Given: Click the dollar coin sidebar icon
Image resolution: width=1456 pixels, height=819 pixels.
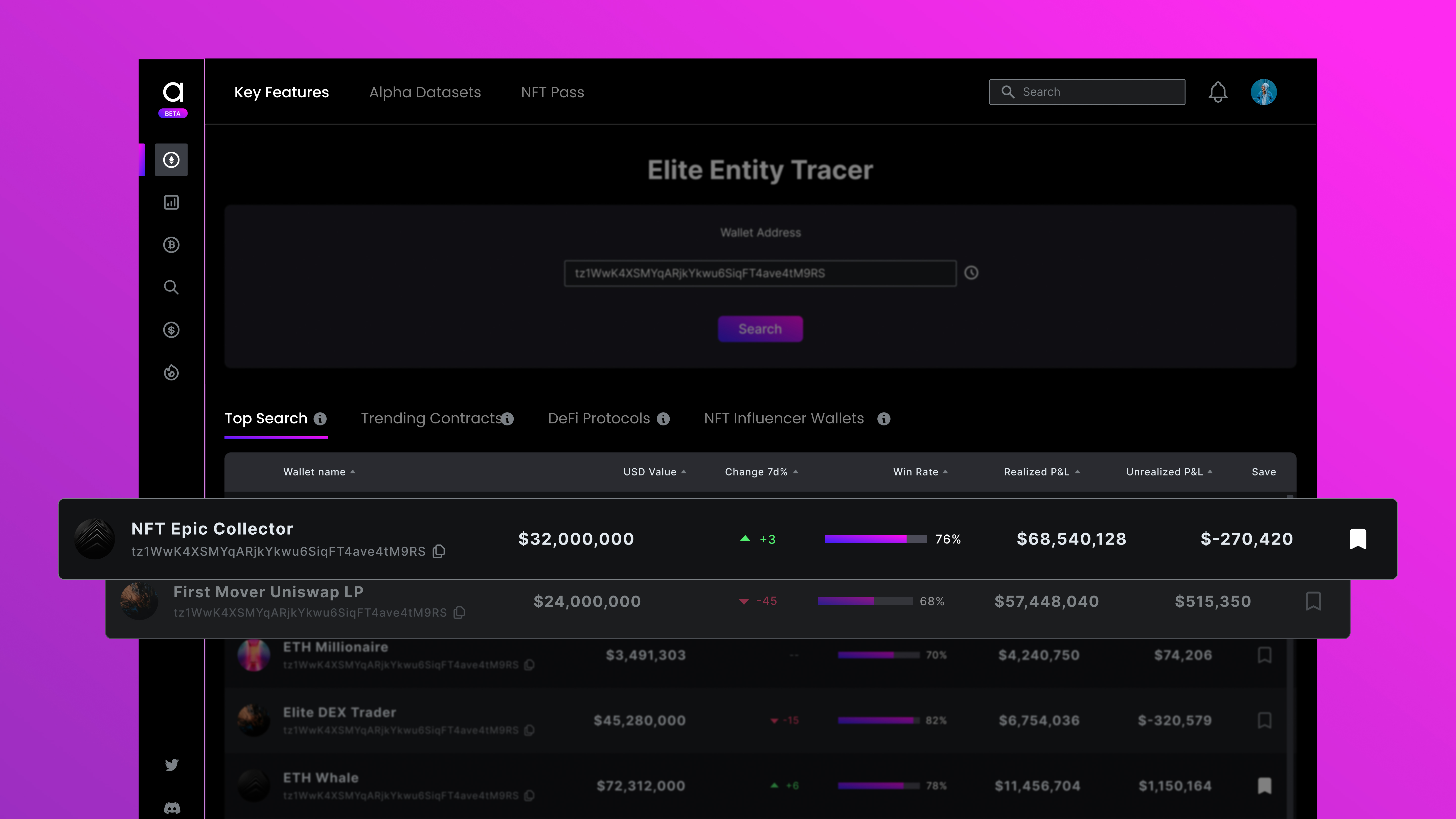Looking at the screenshot, I should [171, 330].
